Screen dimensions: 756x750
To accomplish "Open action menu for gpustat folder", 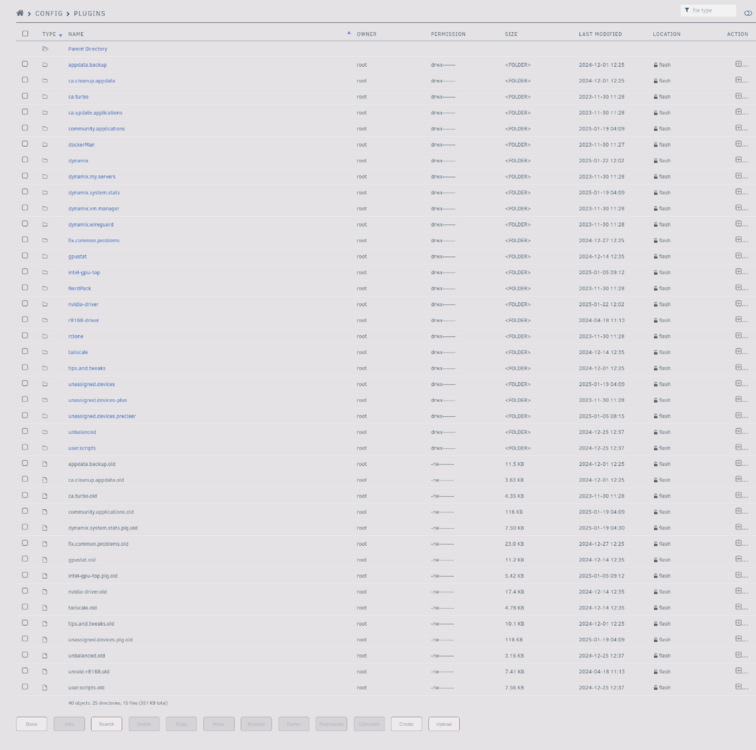I will (x=741, y=256).
